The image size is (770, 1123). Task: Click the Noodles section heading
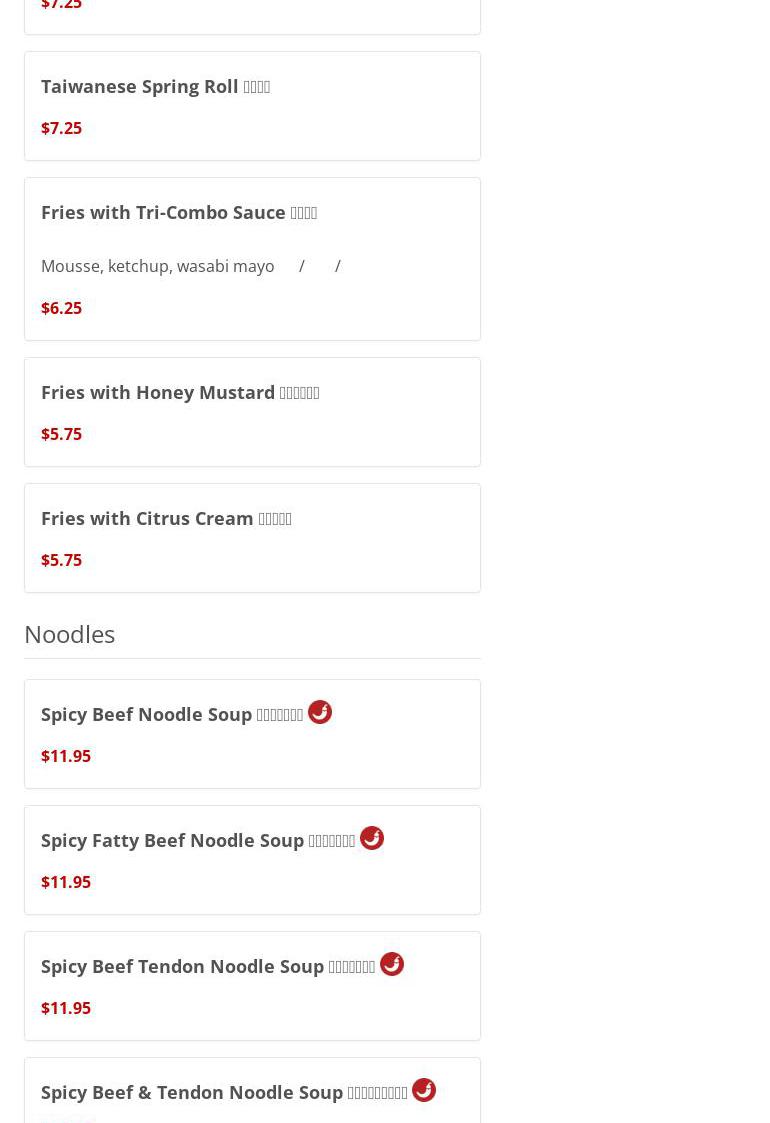click(x=70, y=634)
